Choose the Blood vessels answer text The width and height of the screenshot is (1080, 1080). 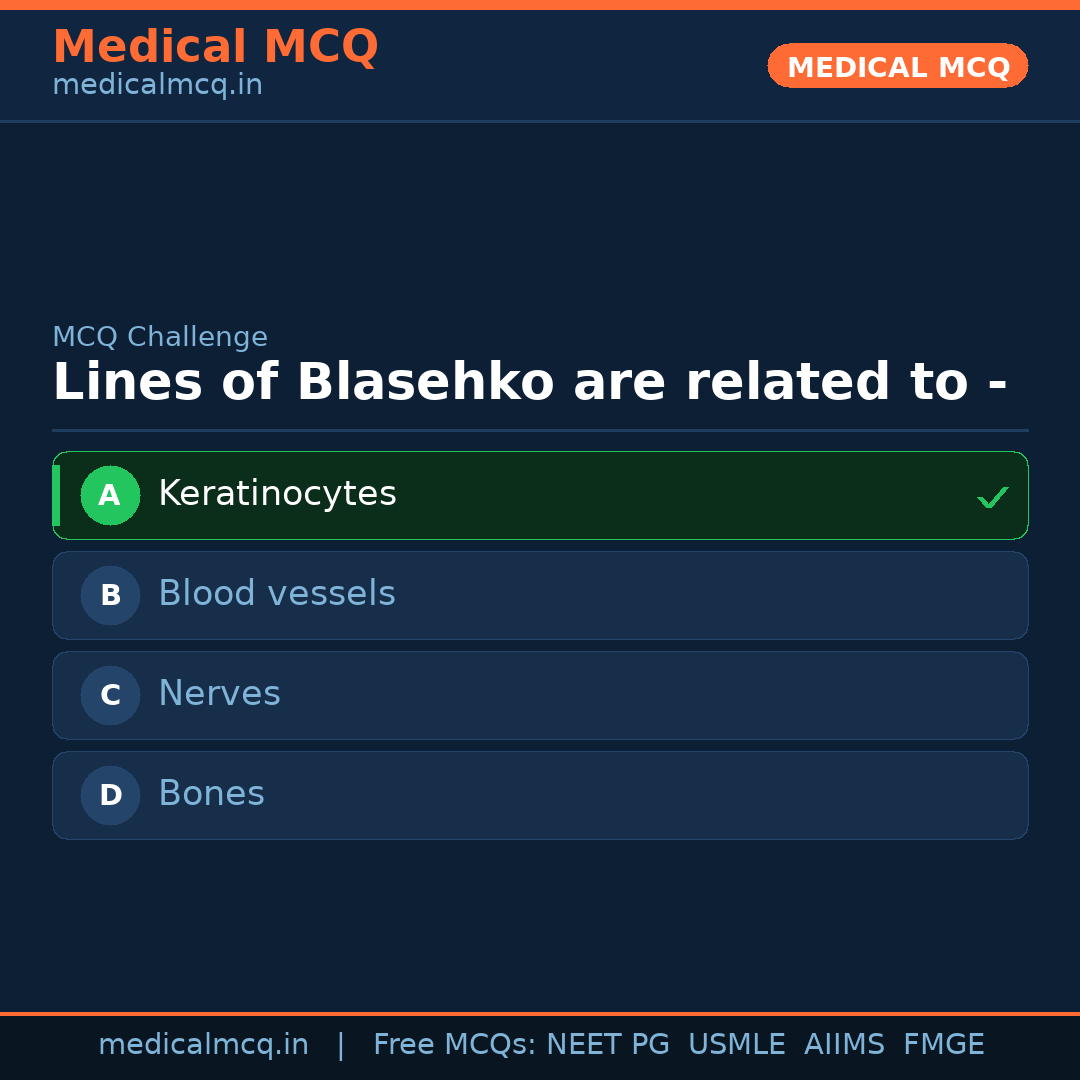[276, 594]
